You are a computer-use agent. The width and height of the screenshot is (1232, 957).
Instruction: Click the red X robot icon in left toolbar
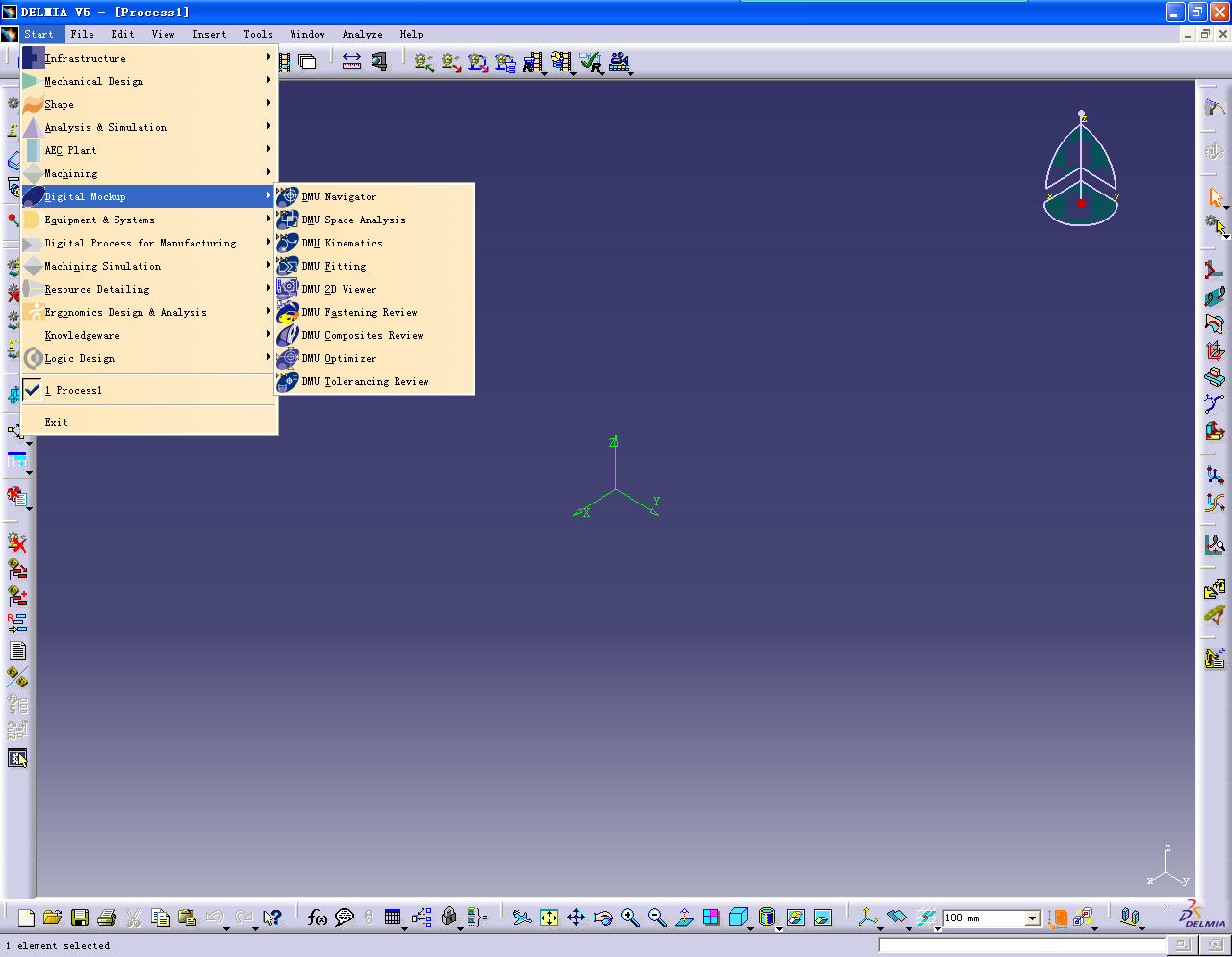(x=17, y=543)
